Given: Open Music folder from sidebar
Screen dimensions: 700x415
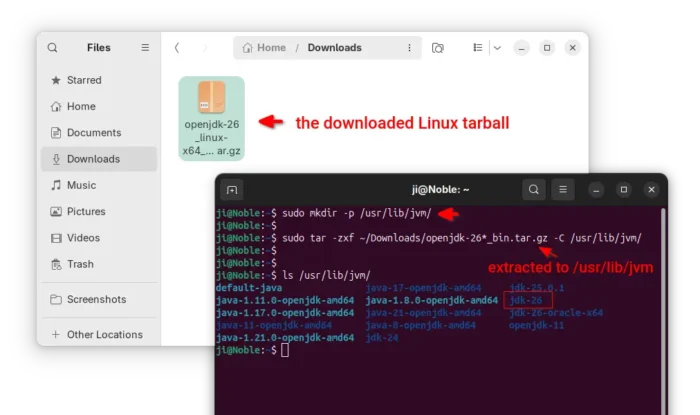Looking at the screenshot, I should [81, 185].
